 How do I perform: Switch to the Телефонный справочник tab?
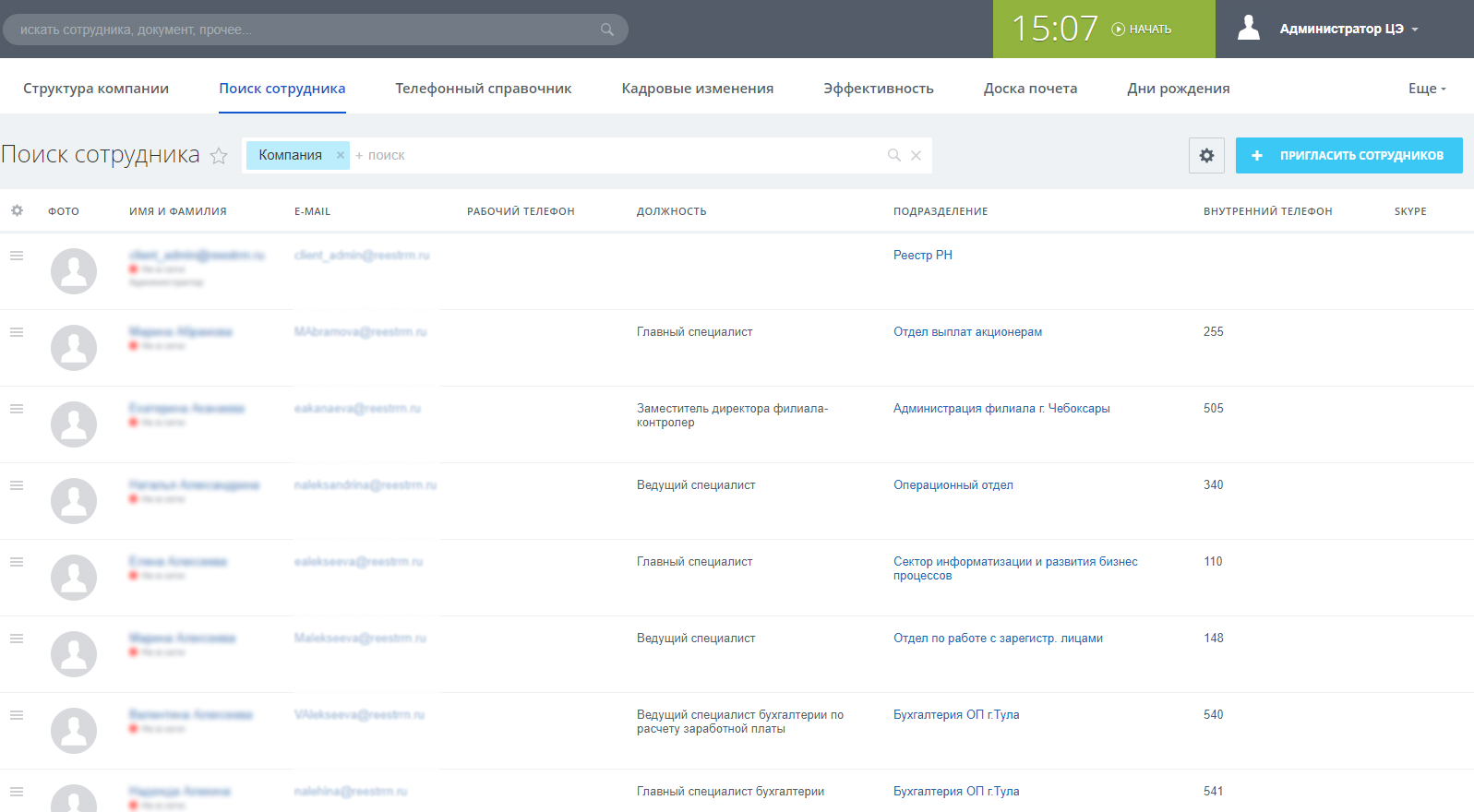click(x=483, y=89)
